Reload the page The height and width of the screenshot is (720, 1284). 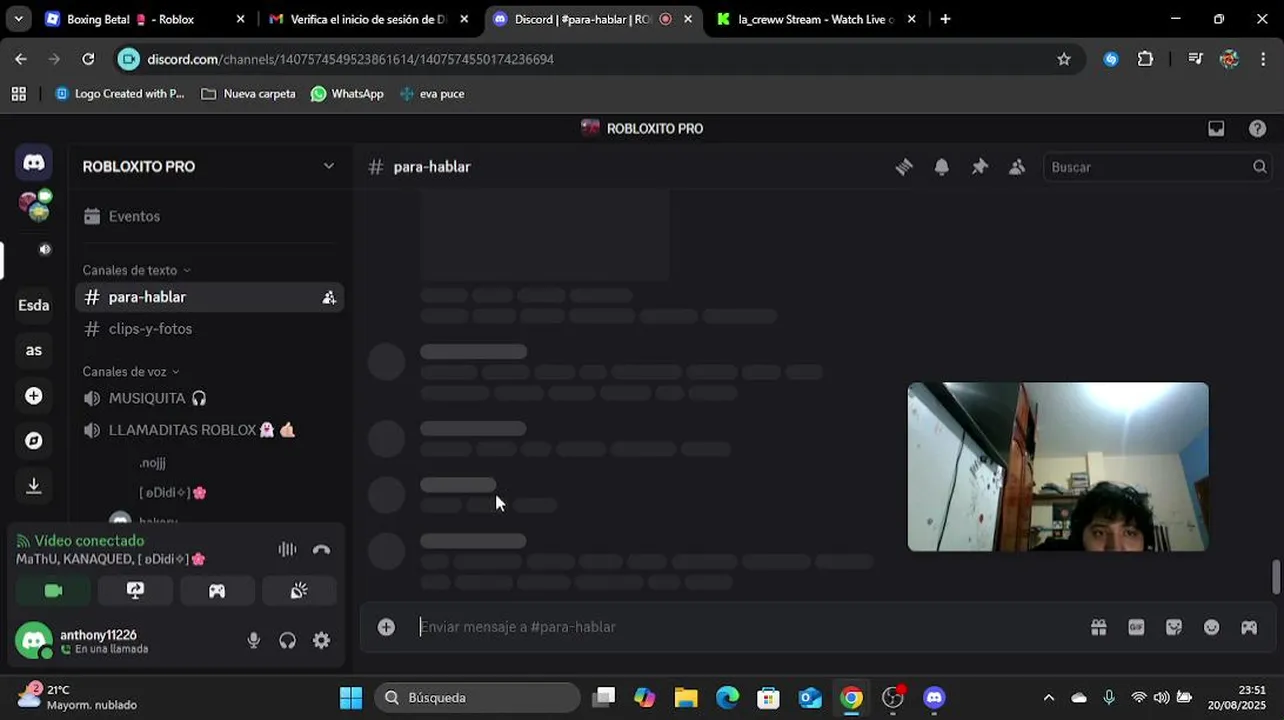pyautogui.click(x=88, y=59)
